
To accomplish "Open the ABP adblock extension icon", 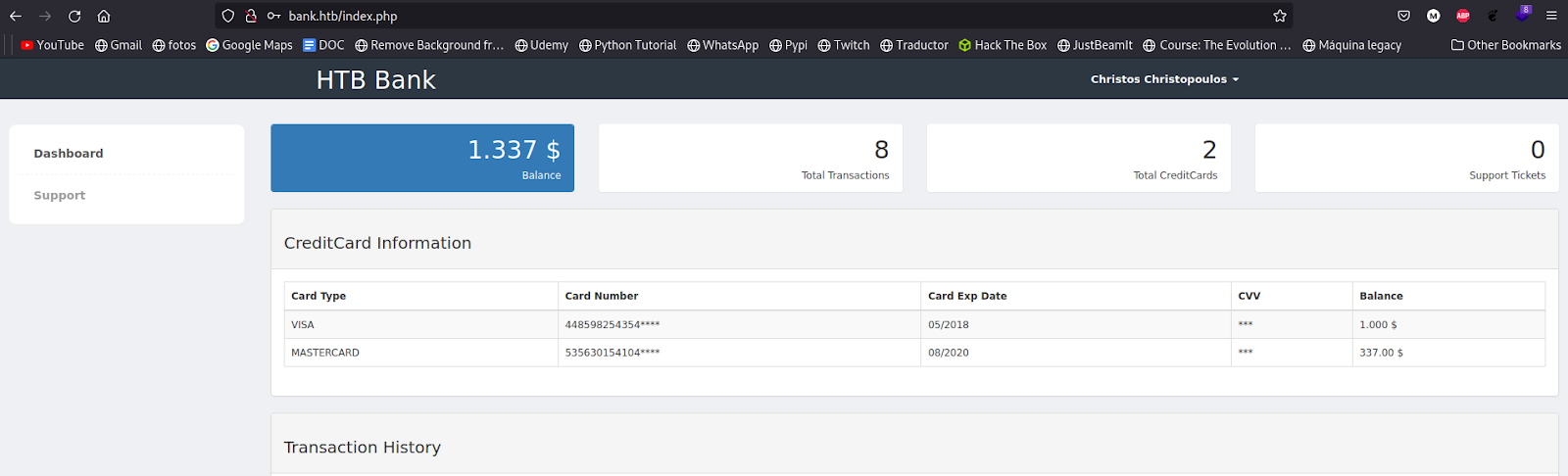I will click(1463, 16).
